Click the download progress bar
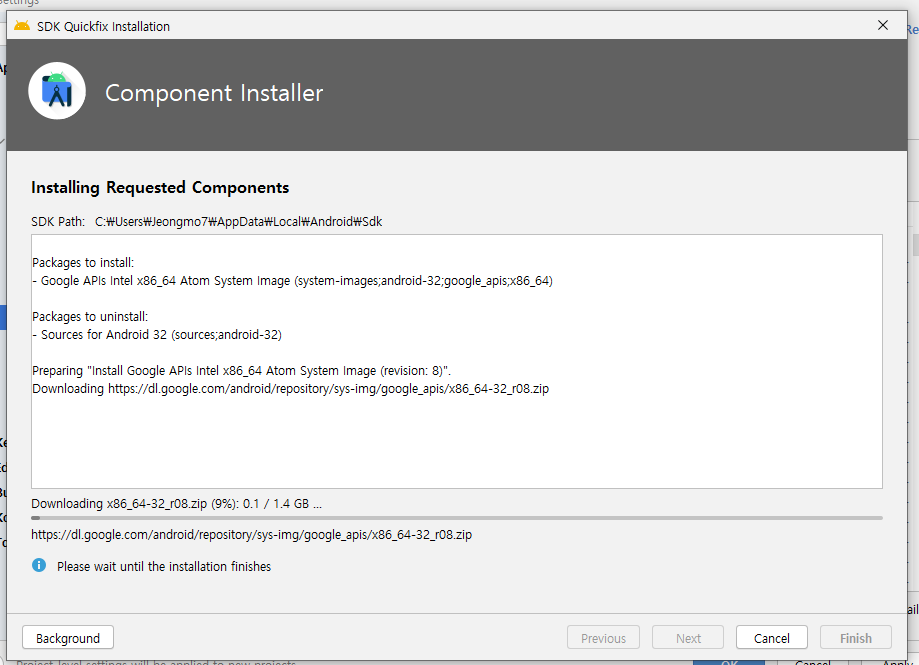Screen dimensions: 919x665 tap(457, 518)
